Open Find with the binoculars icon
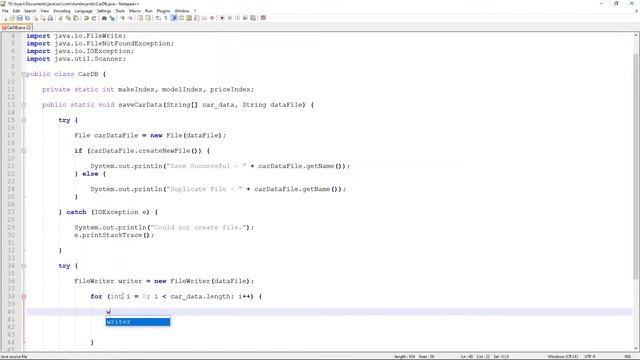This screenshot has width=640, height=360. [104, 18]
